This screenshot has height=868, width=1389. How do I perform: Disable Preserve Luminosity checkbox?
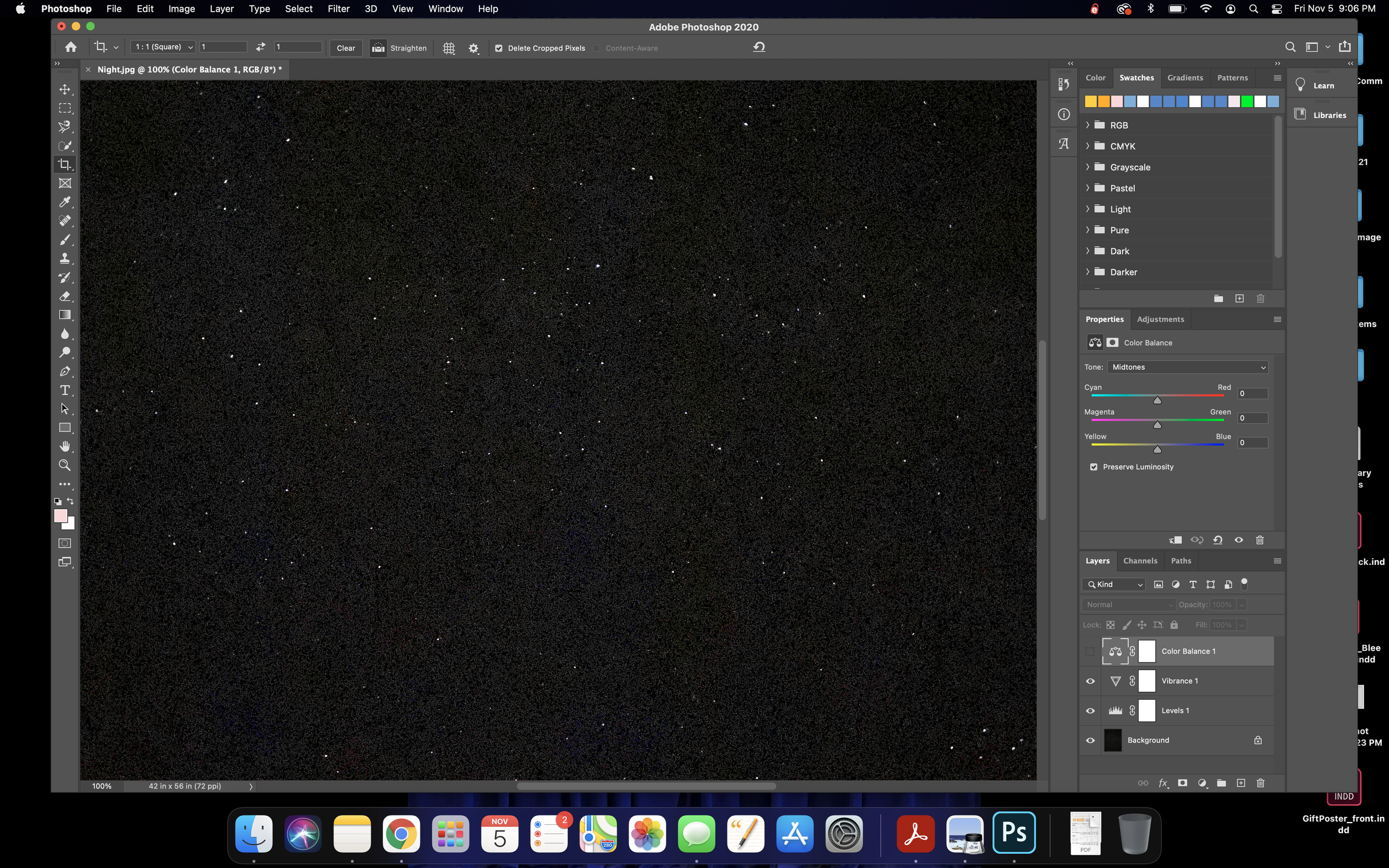[x=1093, y=466]
